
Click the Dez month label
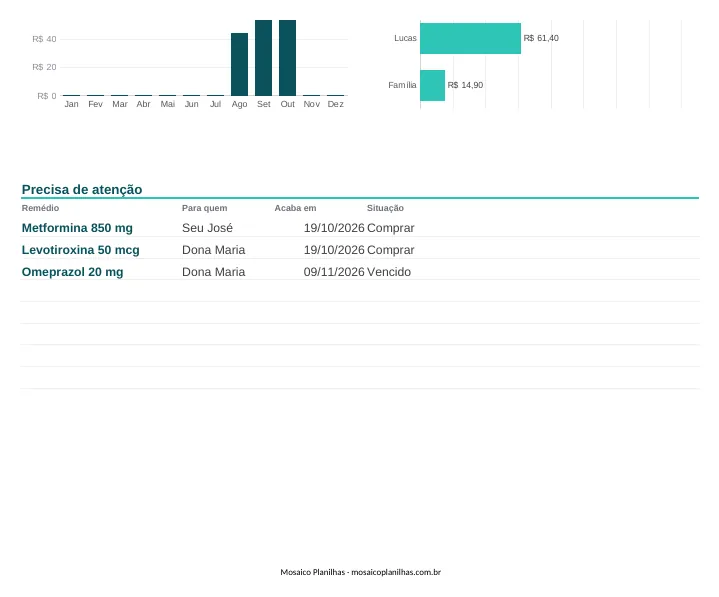[x=336, y=104]
